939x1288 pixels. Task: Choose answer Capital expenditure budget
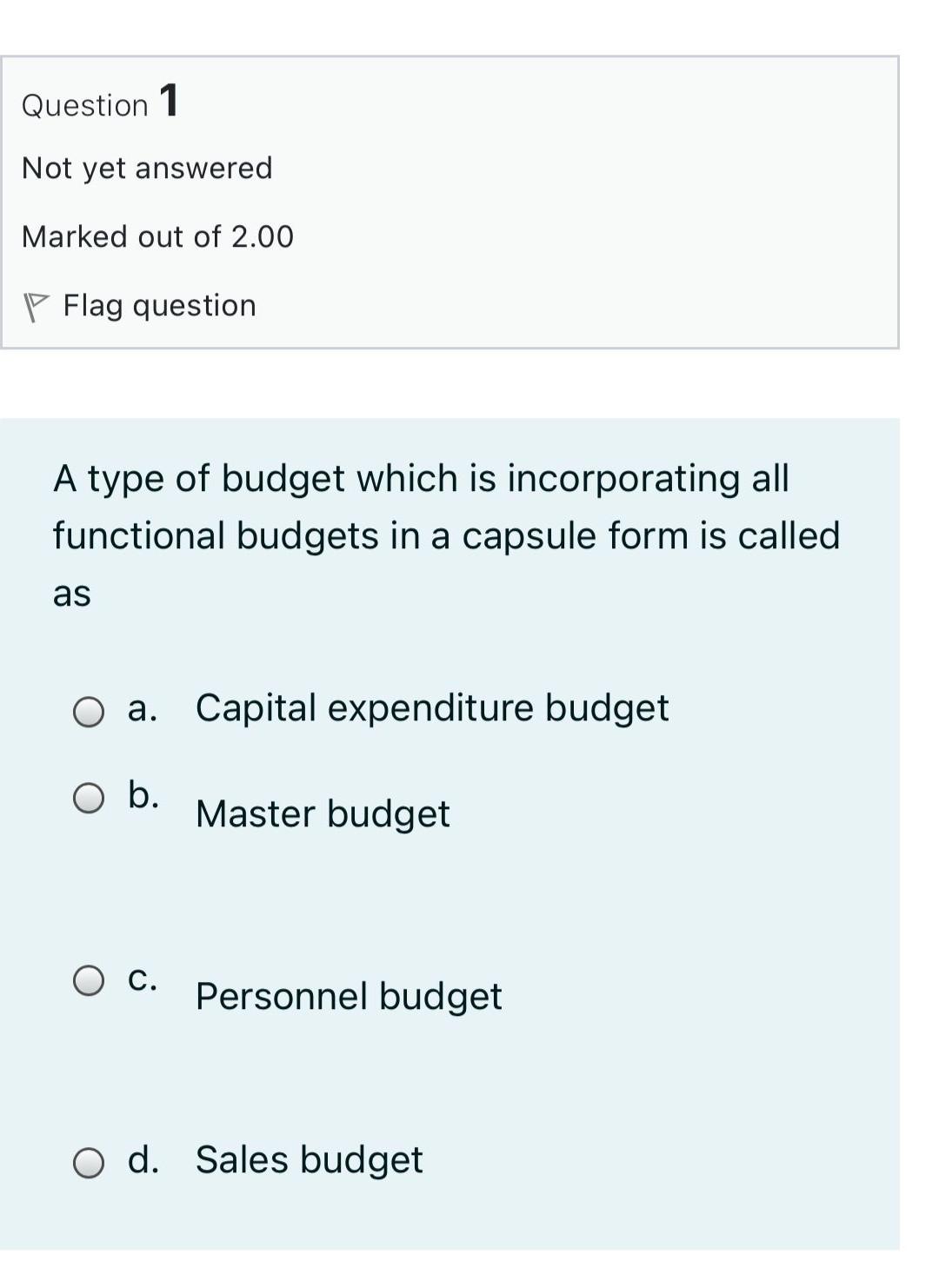[431, 707]
